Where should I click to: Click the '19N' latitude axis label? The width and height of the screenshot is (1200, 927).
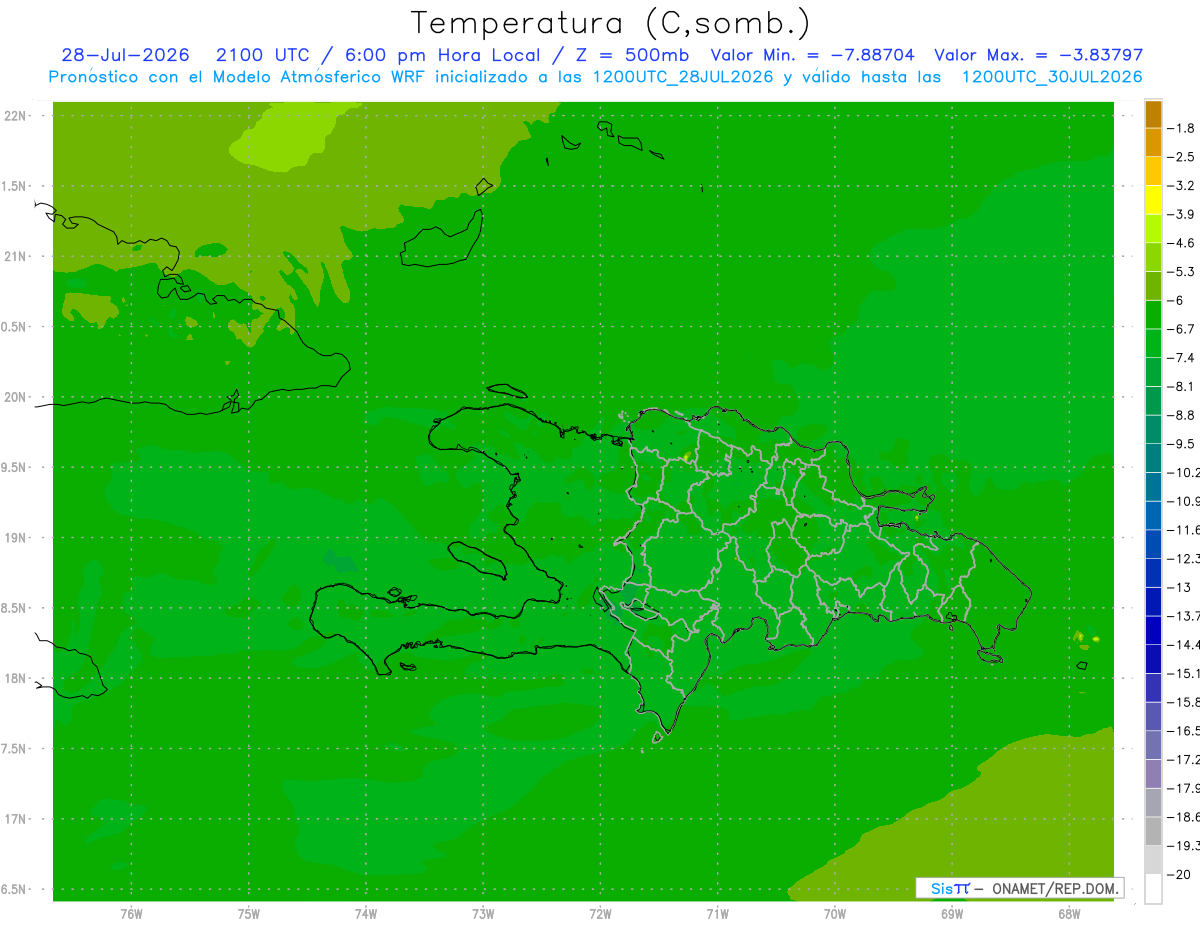click(x=16, y=537)
